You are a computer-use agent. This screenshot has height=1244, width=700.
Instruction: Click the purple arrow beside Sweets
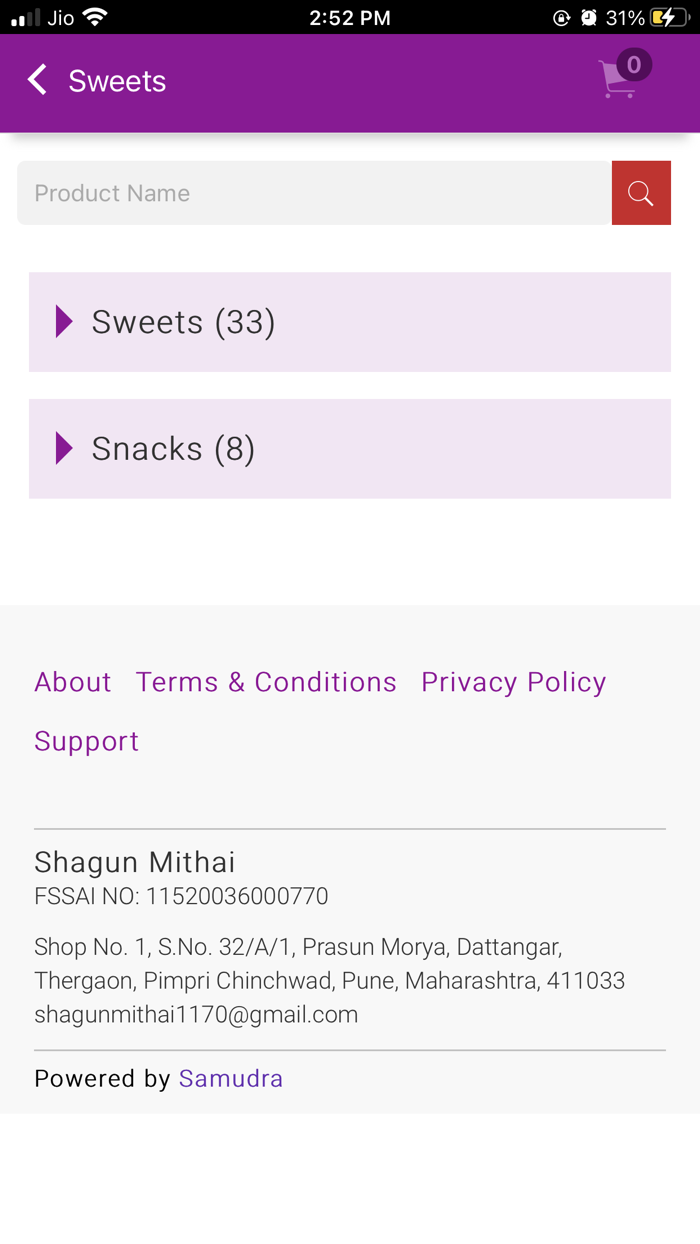[x=63, y=321]
